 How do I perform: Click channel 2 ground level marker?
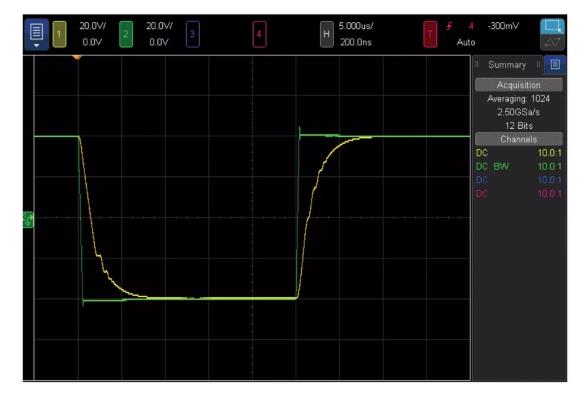(28, 220)
